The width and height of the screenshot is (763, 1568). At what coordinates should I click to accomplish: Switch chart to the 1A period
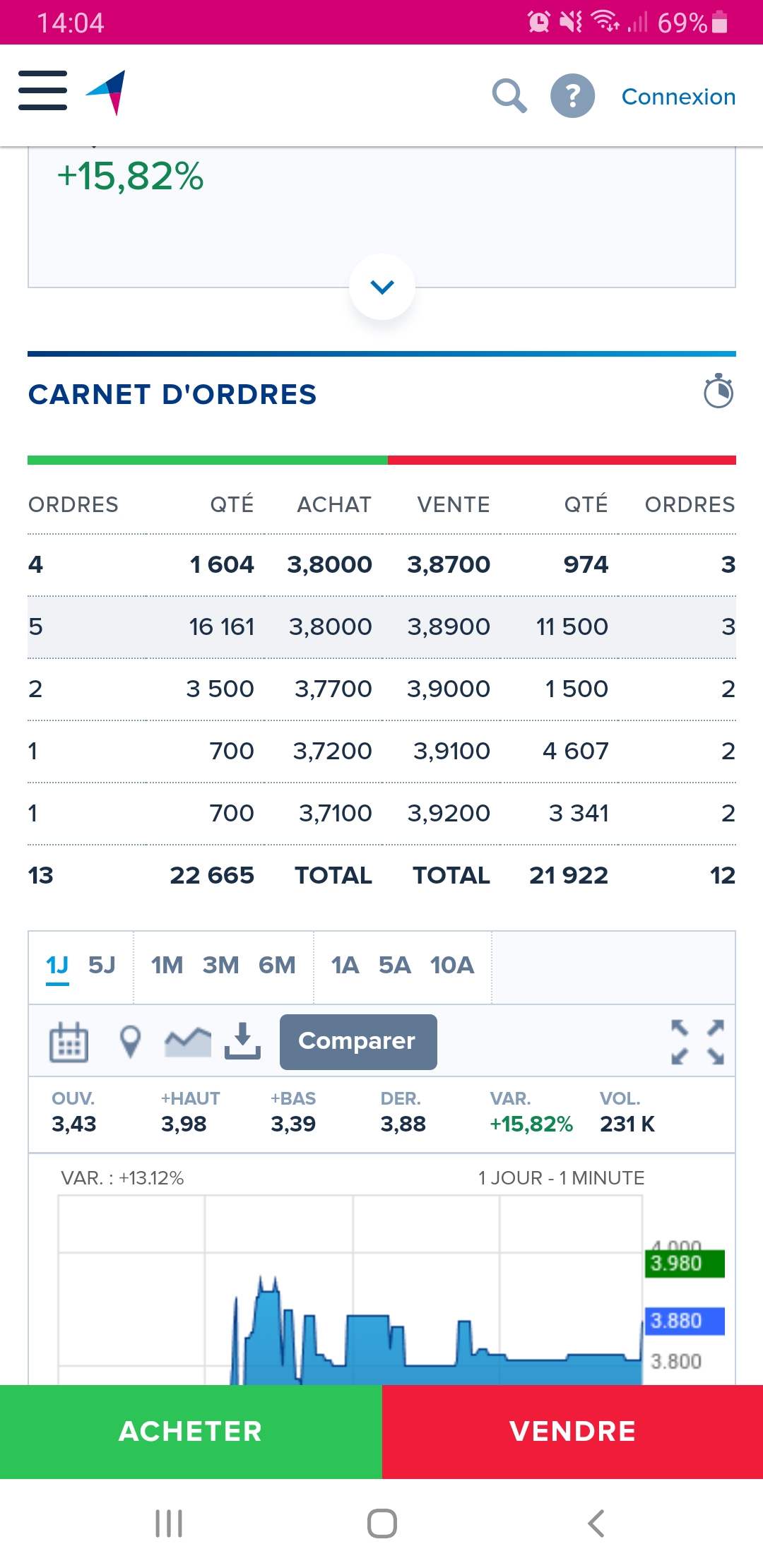point(345,965)
